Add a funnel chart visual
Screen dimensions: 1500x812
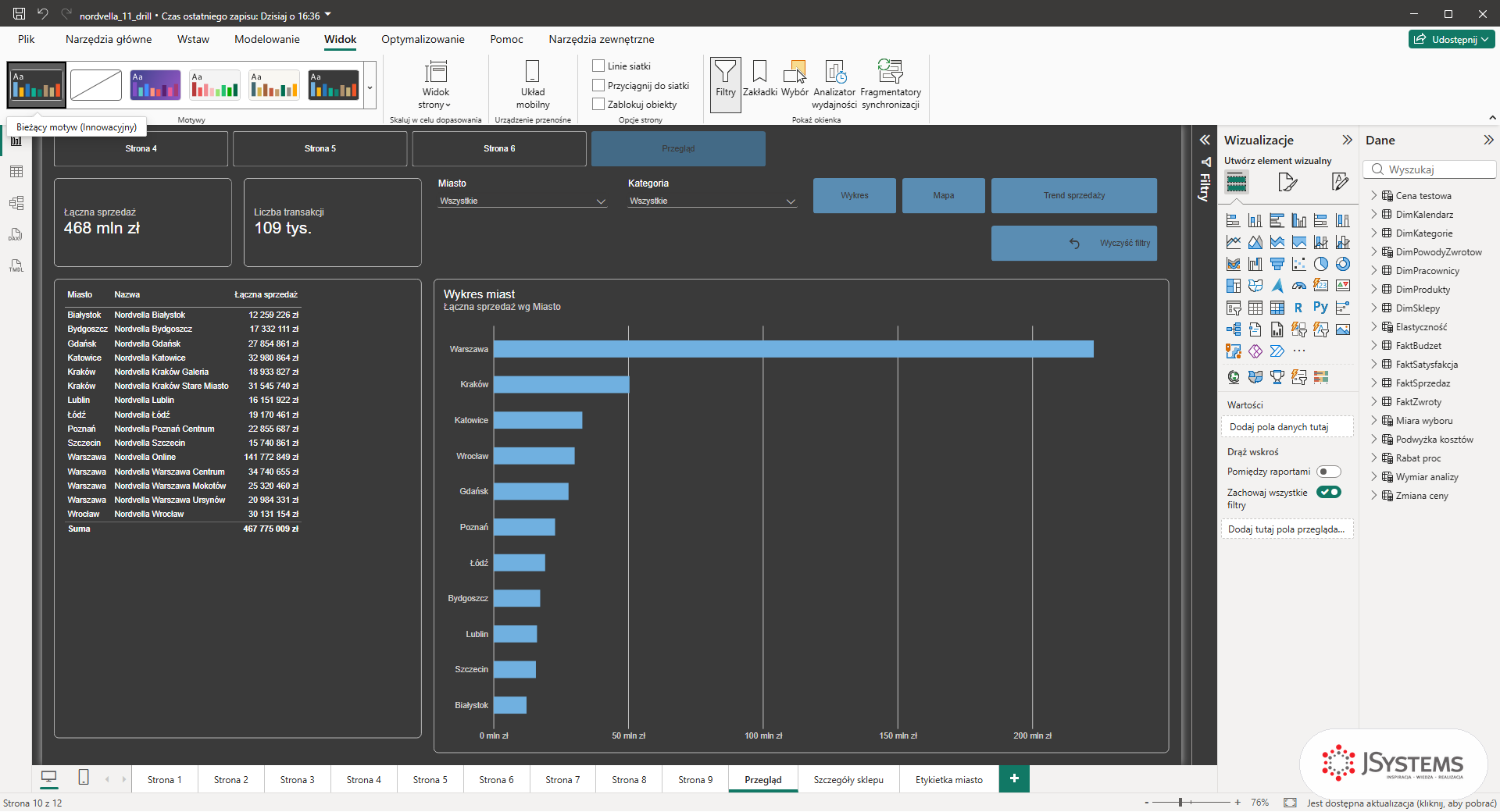pyautogui.click(x=1277, y=264)
